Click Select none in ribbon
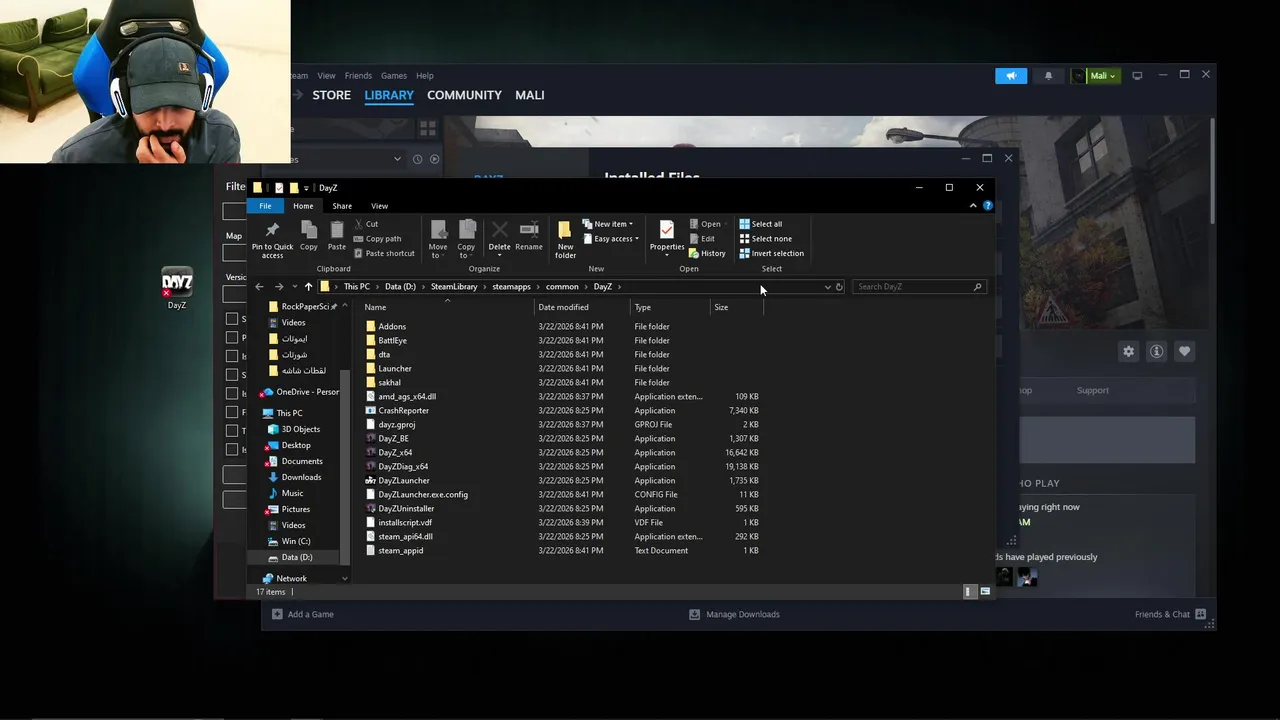1280x720 pixels. (x=765, y=239)
